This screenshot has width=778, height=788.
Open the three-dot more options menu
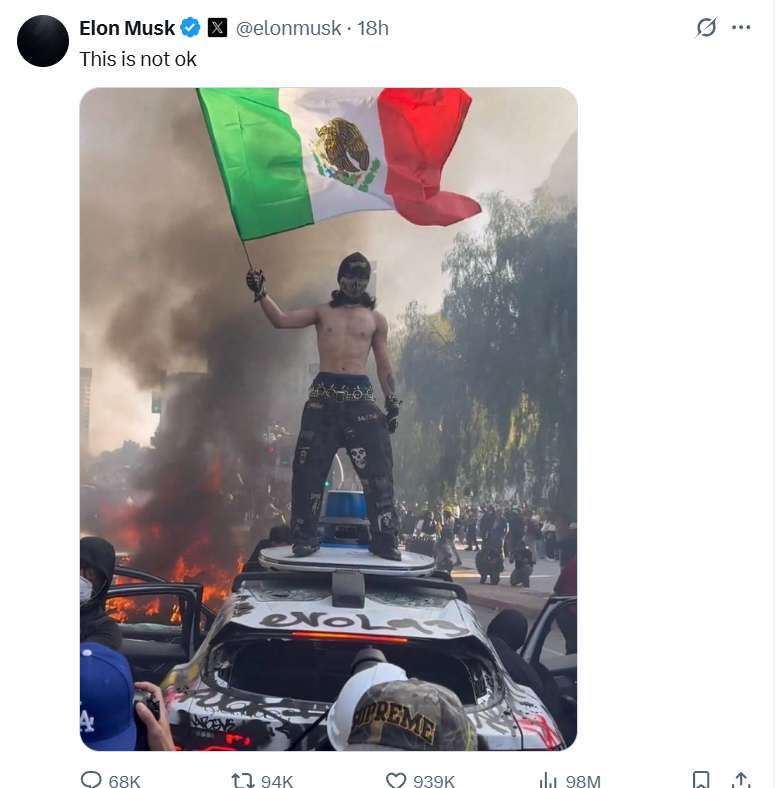coord(741,27)
